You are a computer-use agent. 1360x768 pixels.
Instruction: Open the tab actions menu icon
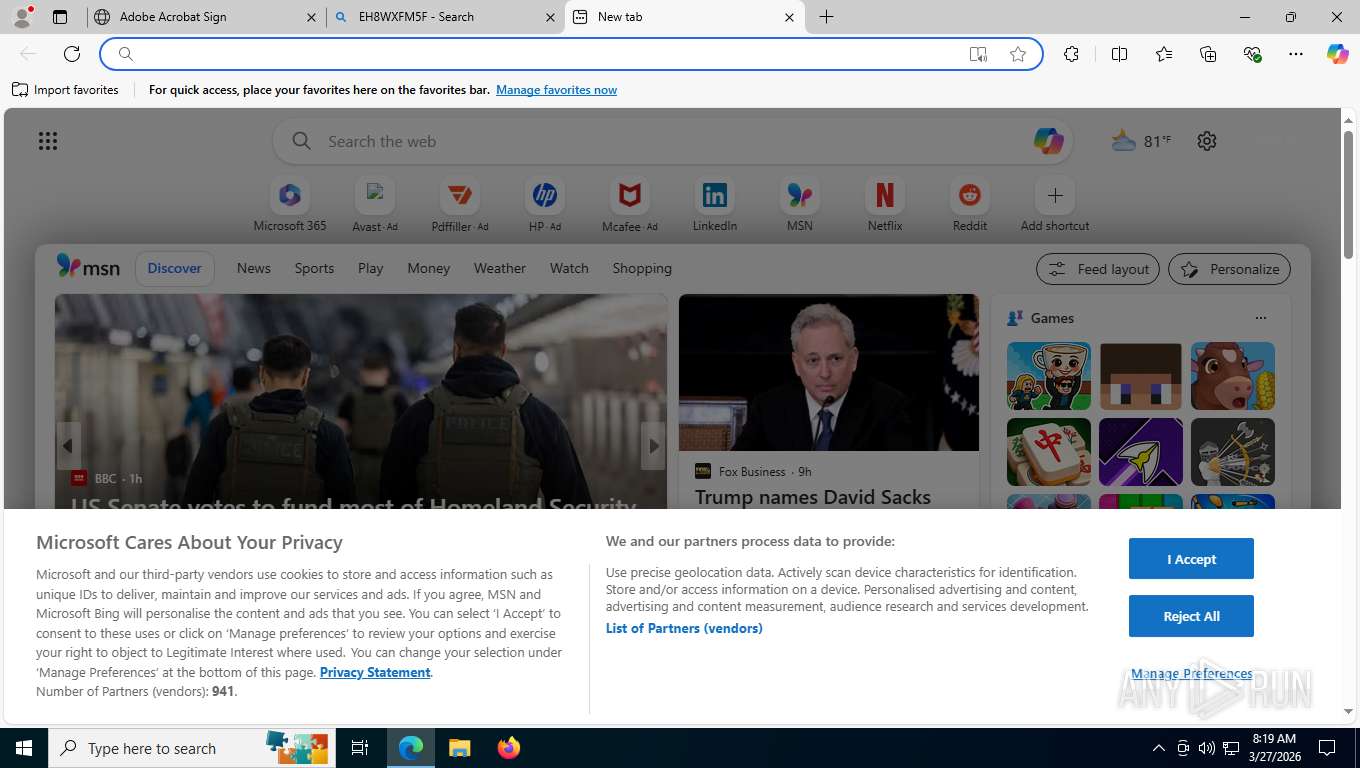tap(60, 17)
